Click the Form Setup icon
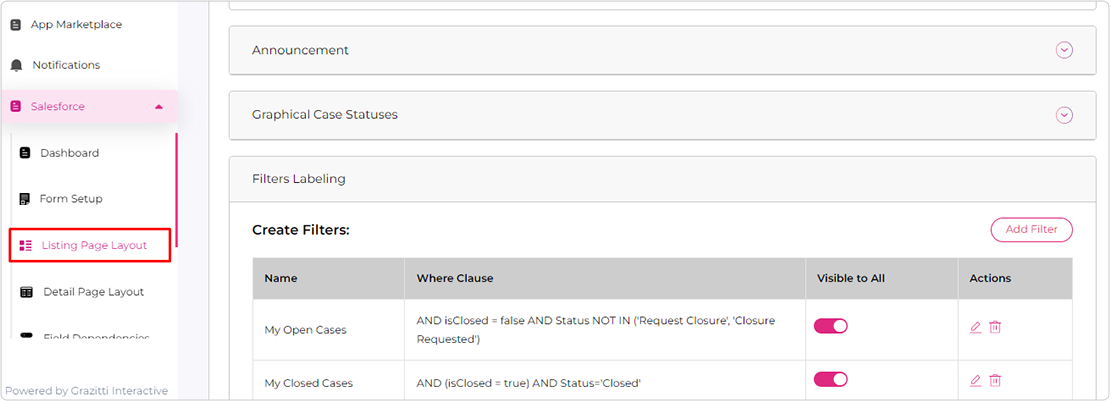This screenshot has height=401, width=1110. [25, 199]
